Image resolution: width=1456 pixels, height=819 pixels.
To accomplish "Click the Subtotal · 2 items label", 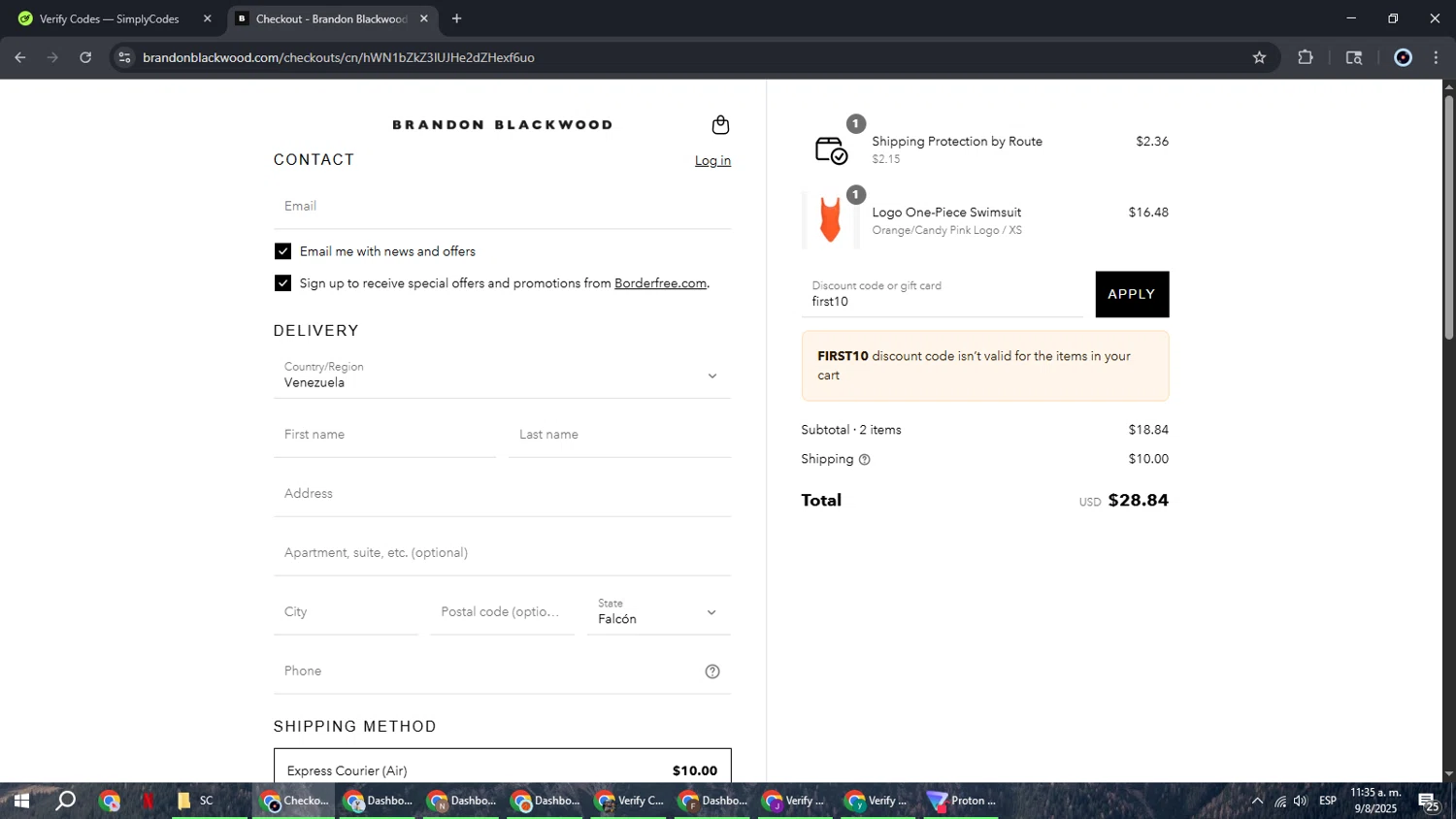I will coord(851,430).
